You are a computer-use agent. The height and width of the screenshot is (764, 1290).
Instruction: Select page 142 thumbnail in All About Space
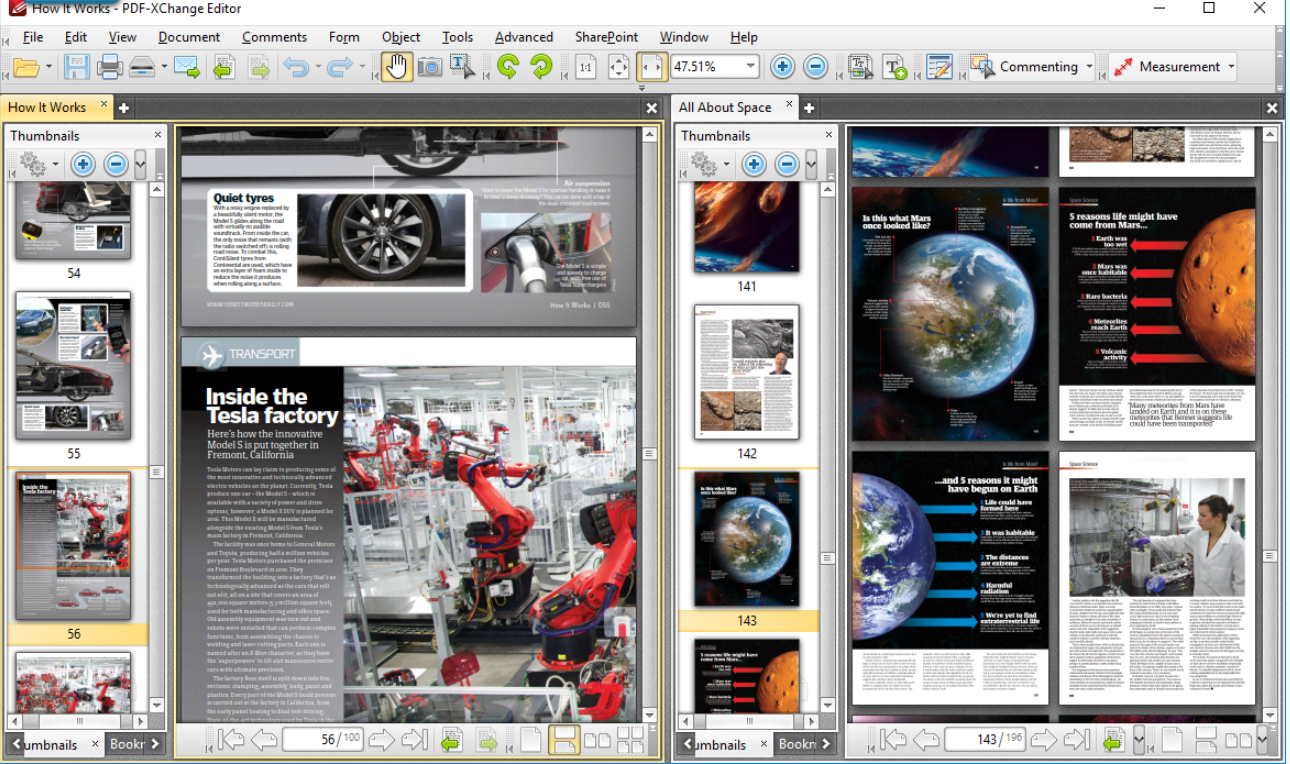pyautogui.click(x=747, y=373)
